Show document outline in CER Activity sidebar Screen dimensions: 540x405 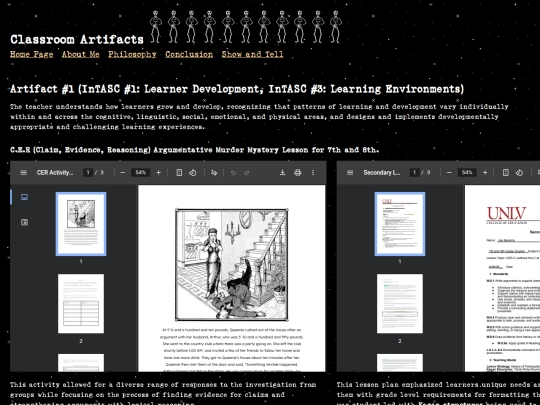pyautogui.click(x=24, y=222)
